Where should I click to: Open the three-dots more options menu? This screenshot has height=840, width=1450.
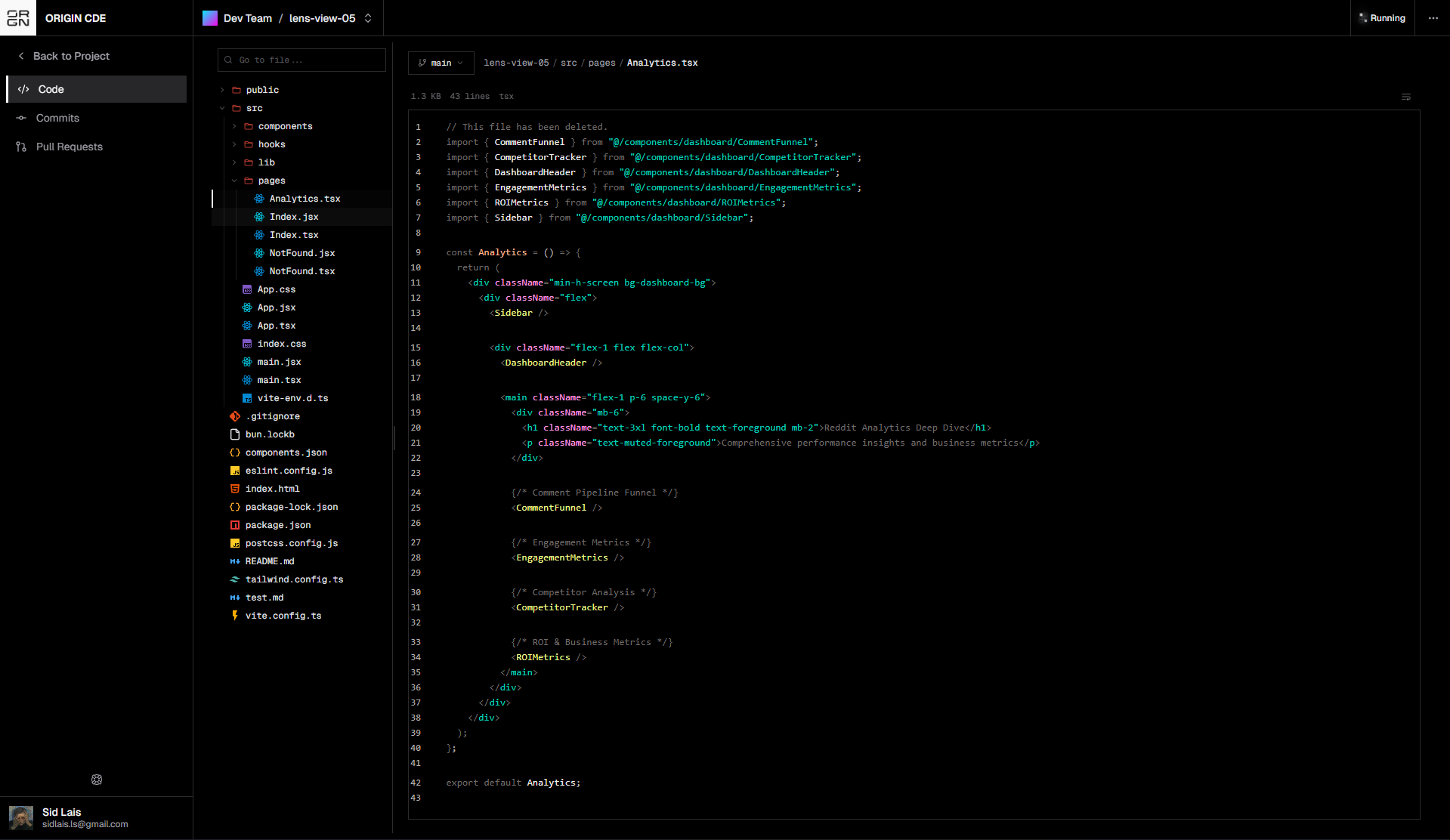point(1433,18)
